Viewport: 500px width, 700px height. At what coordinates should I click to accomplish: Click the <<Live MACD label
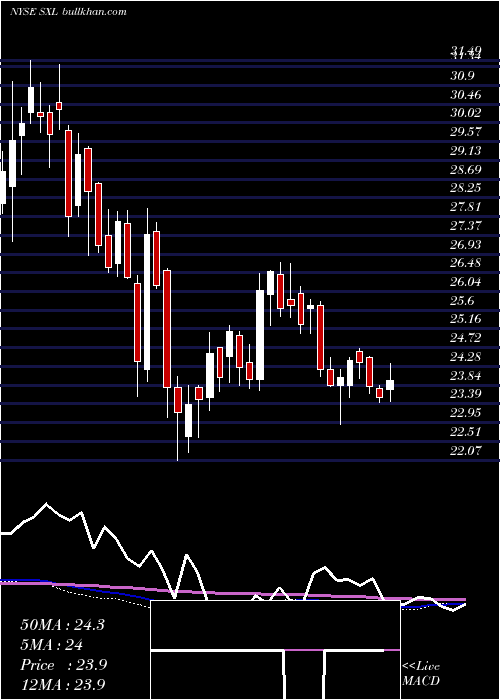tap(421, 674)
